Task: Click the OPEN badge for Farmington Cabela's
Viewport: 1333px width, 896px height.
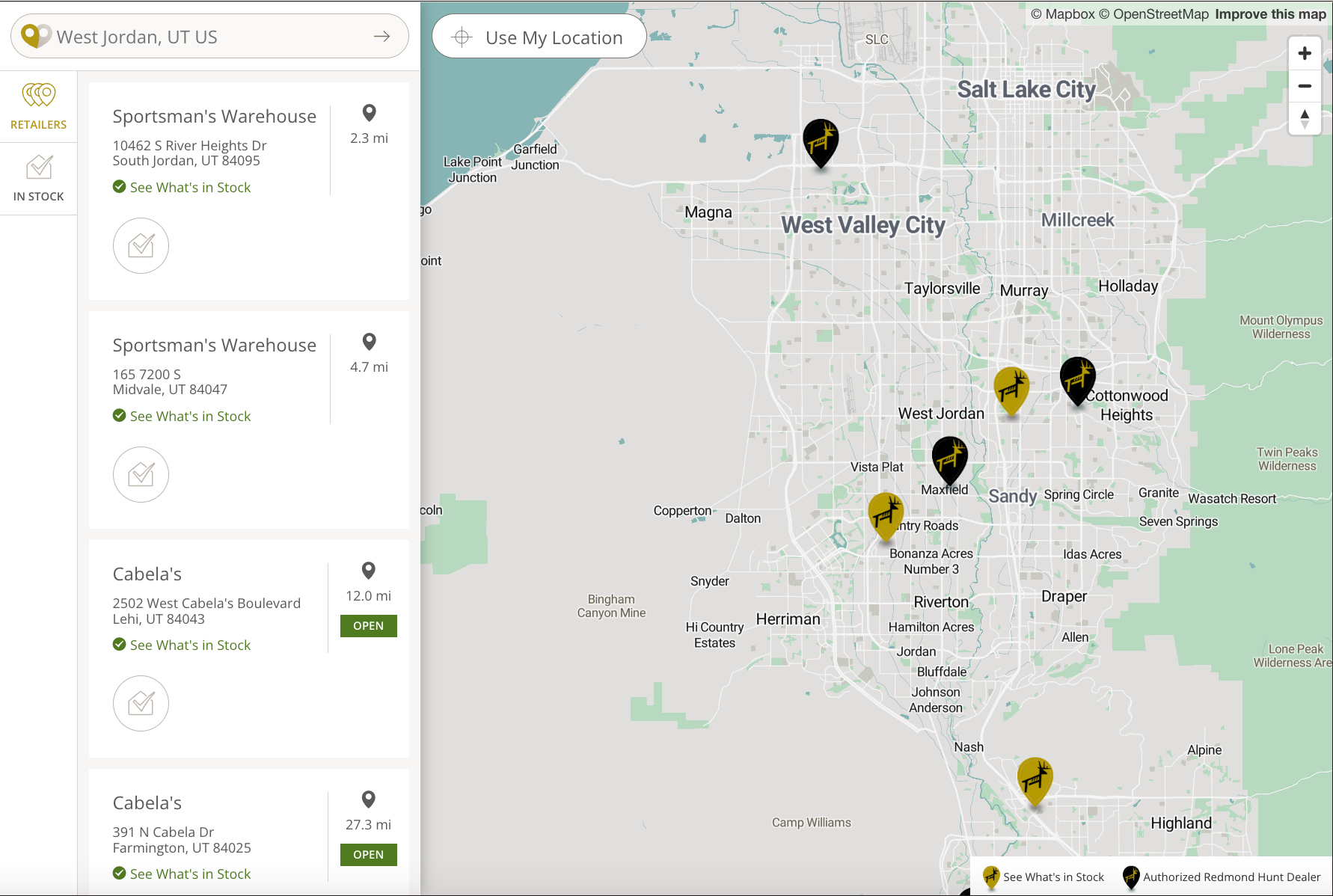Action: tap(369, 855)
